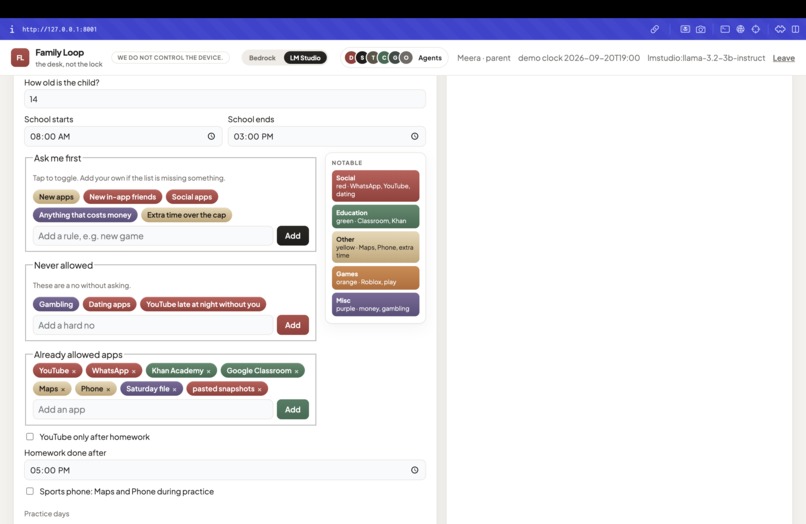Click the code brackets icon in the blue bar

click(x=780, y=29)
